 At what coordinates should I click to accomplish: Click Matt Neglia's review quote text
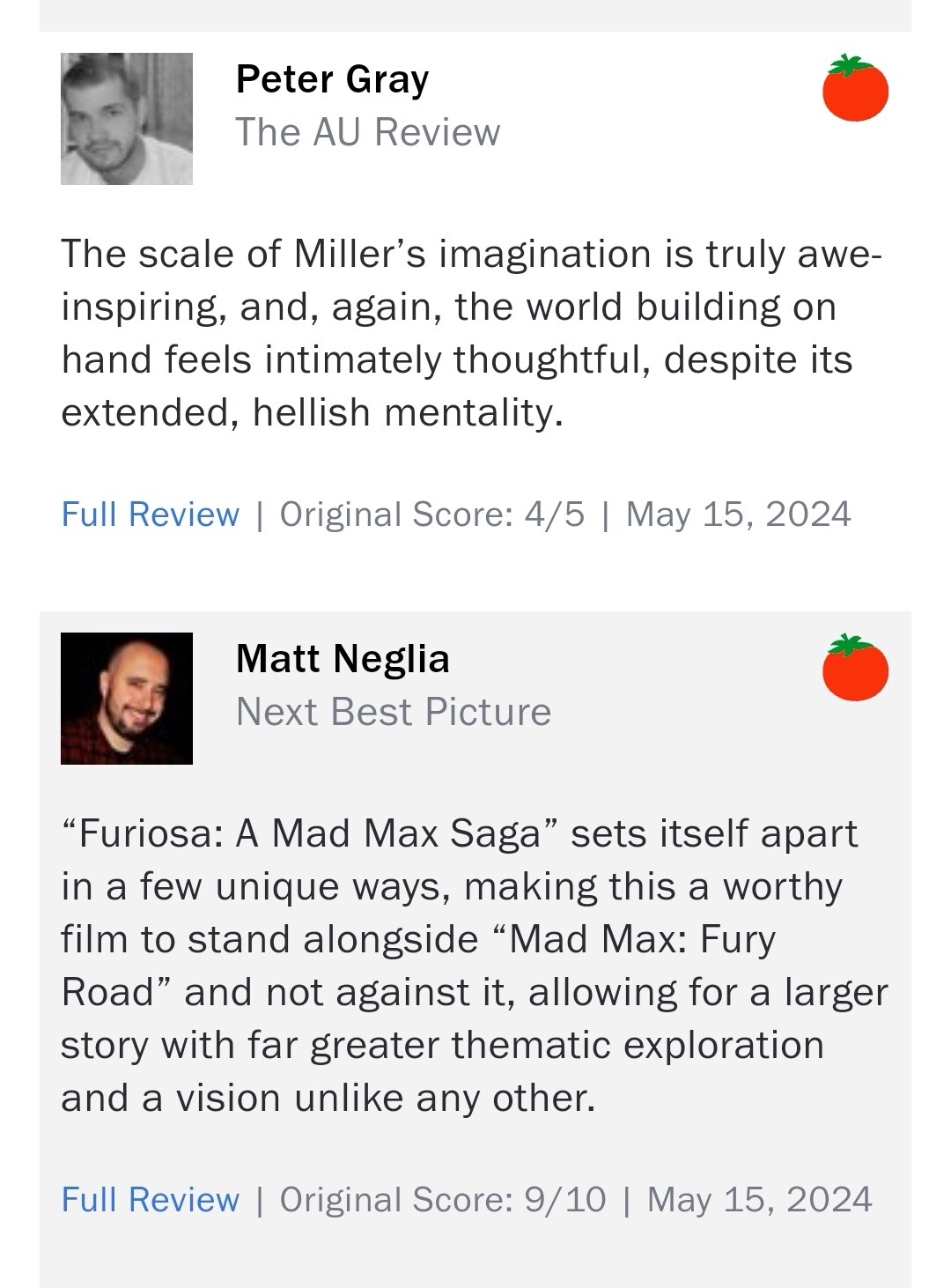(x=458, y=966)
